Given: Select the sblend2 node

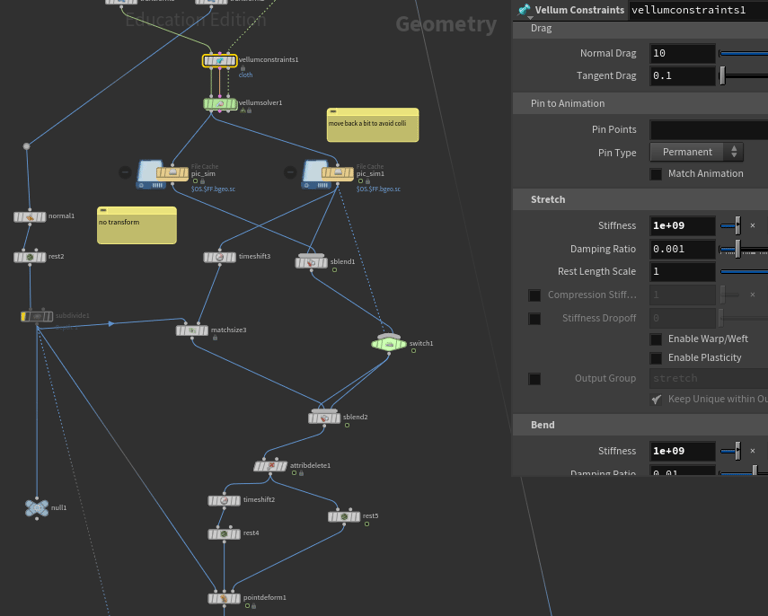Looking at the screenshot, I should click(324, 418).
